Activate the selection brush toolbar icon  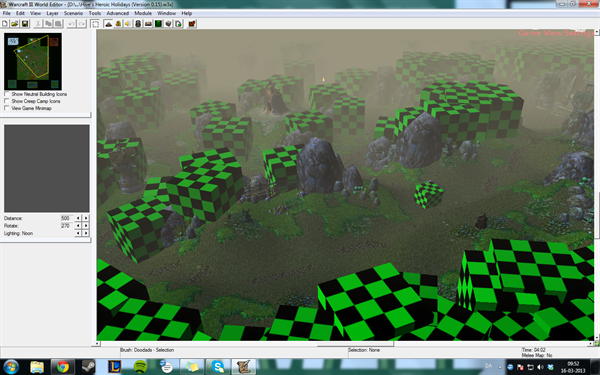(x=95, y=24)
